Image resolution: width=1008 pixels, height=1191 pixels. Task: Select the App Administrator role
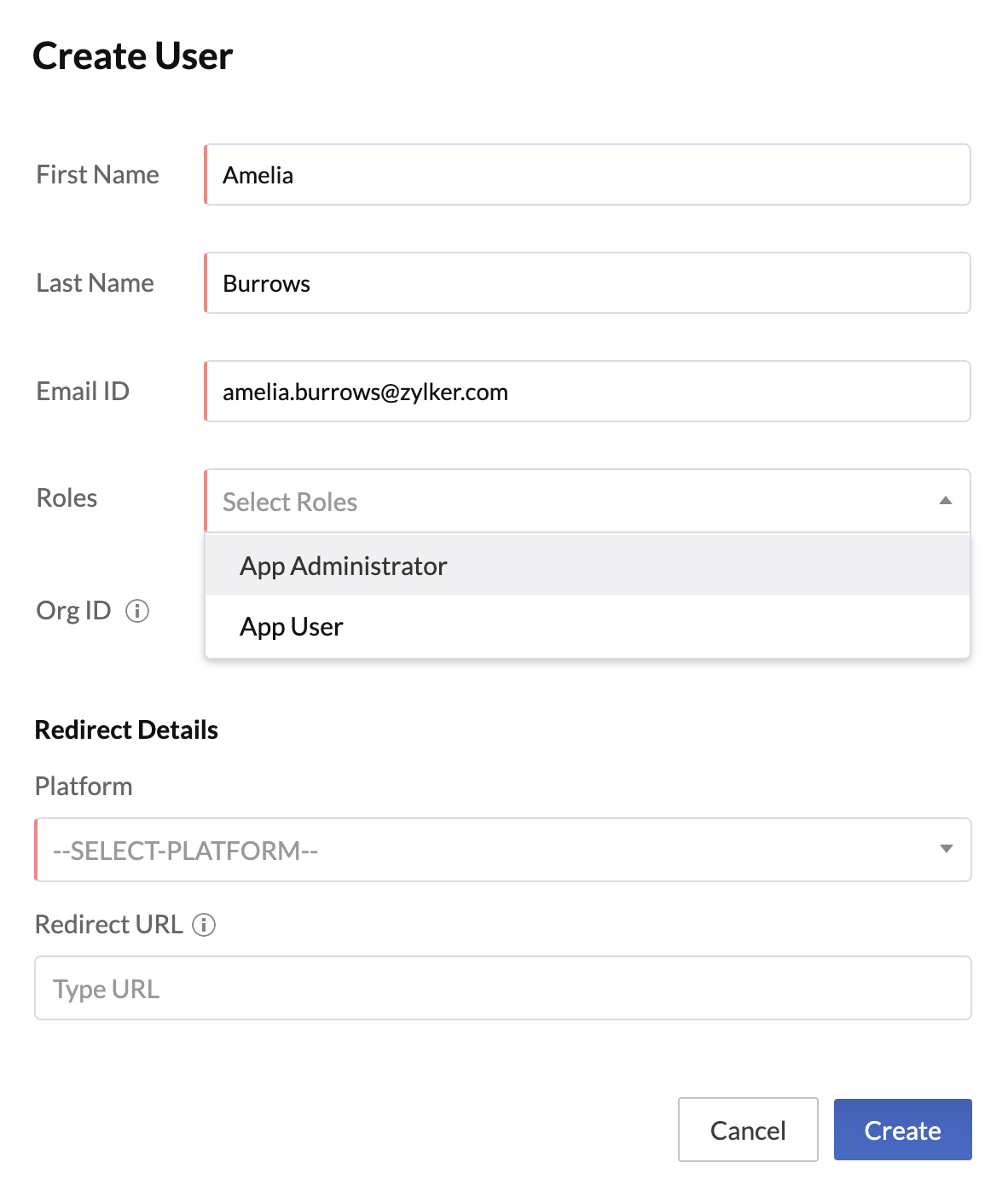[342, 566]
